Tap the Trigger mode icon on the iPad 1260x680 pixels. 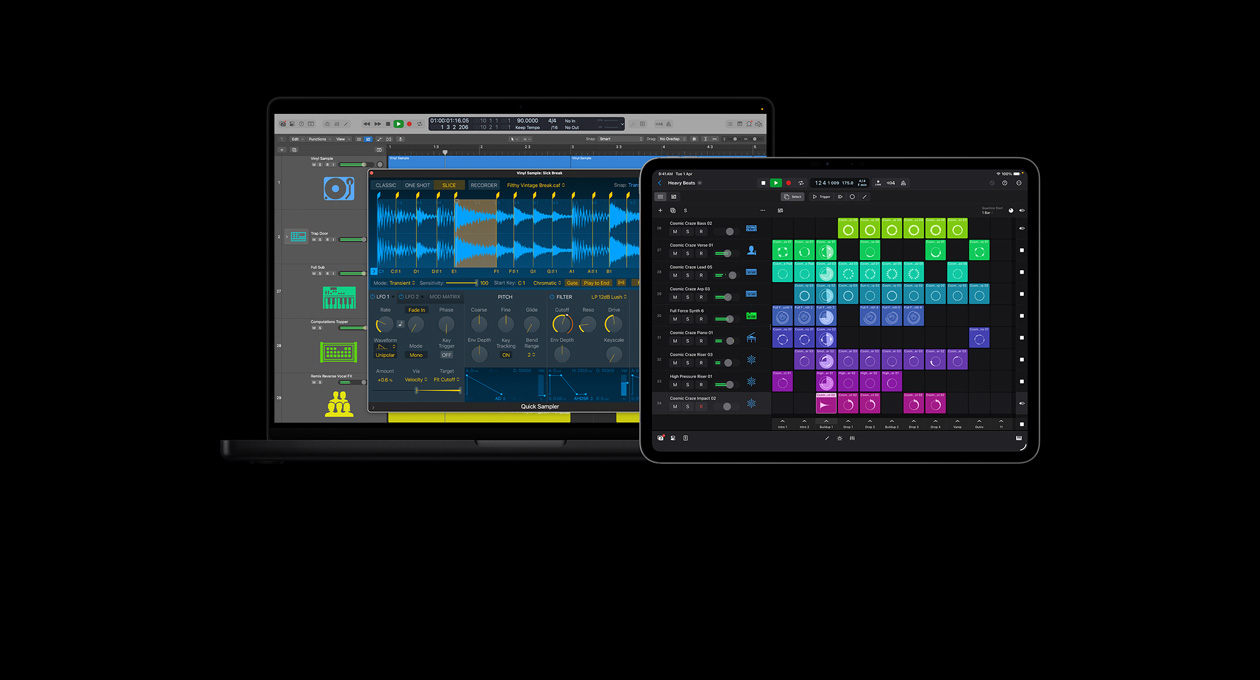pos(823,197)
